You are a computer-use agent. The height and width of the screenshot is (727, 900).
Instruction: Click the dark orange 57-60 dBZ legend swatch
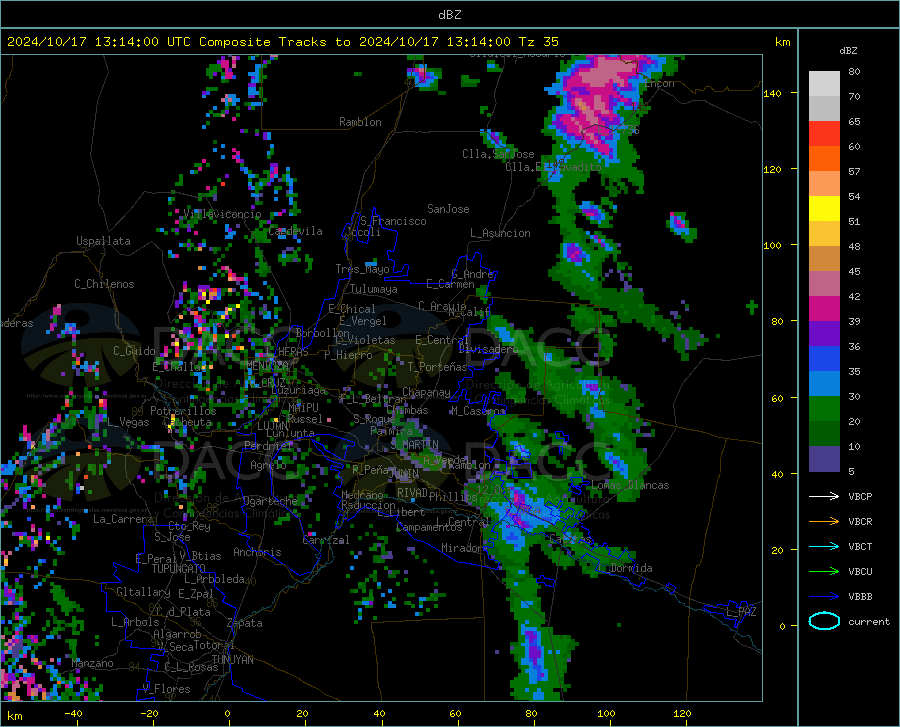[824, 159]
